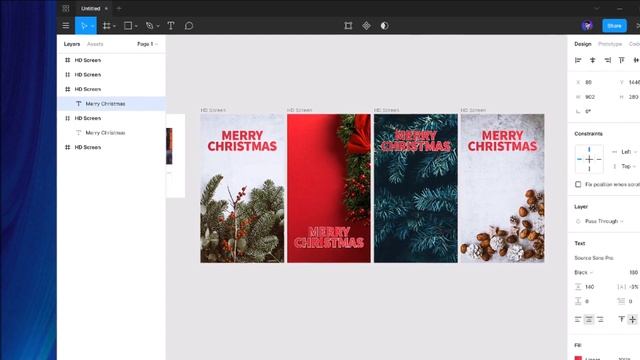Open the Pen tool options arrow
The image size is (640, 360).
pos(158,26)
